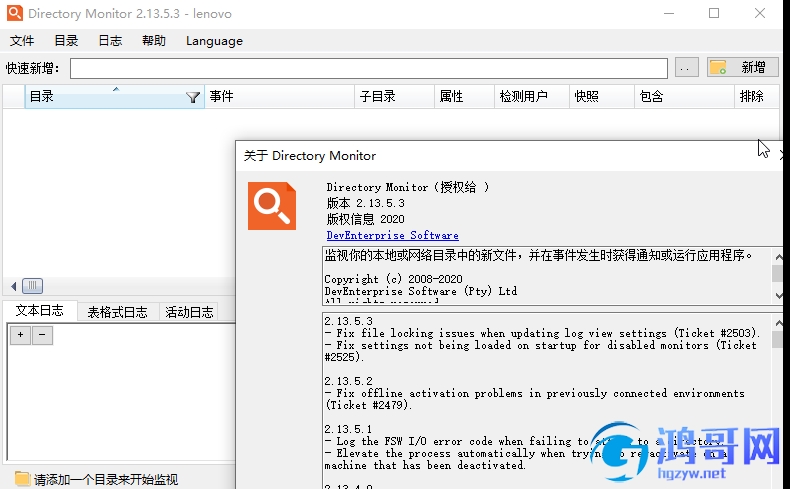
Task: Click the horizontal scrollbar left arrow
Action: coord(13,286)
